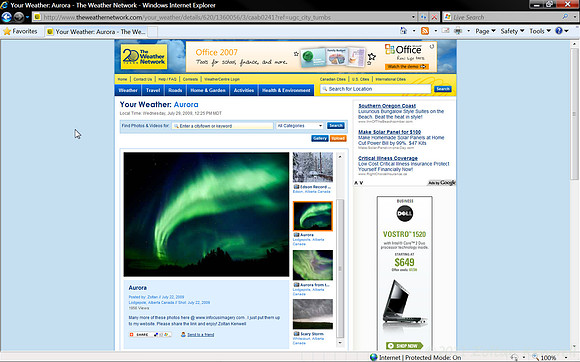Click the orange RSS feeds icon
Screen dimensions: 580x362
coord(425,31)
